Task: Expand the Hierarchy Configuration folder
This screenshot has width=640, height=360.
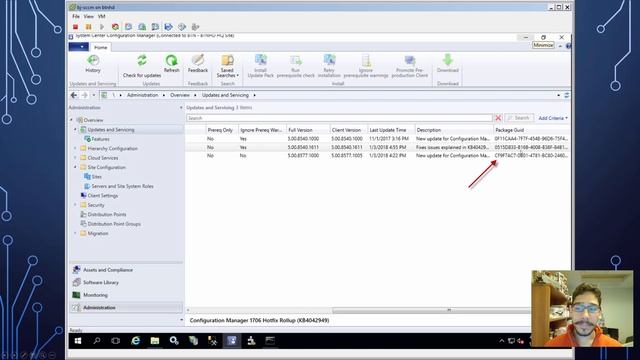Action: [x=75, y=149]
